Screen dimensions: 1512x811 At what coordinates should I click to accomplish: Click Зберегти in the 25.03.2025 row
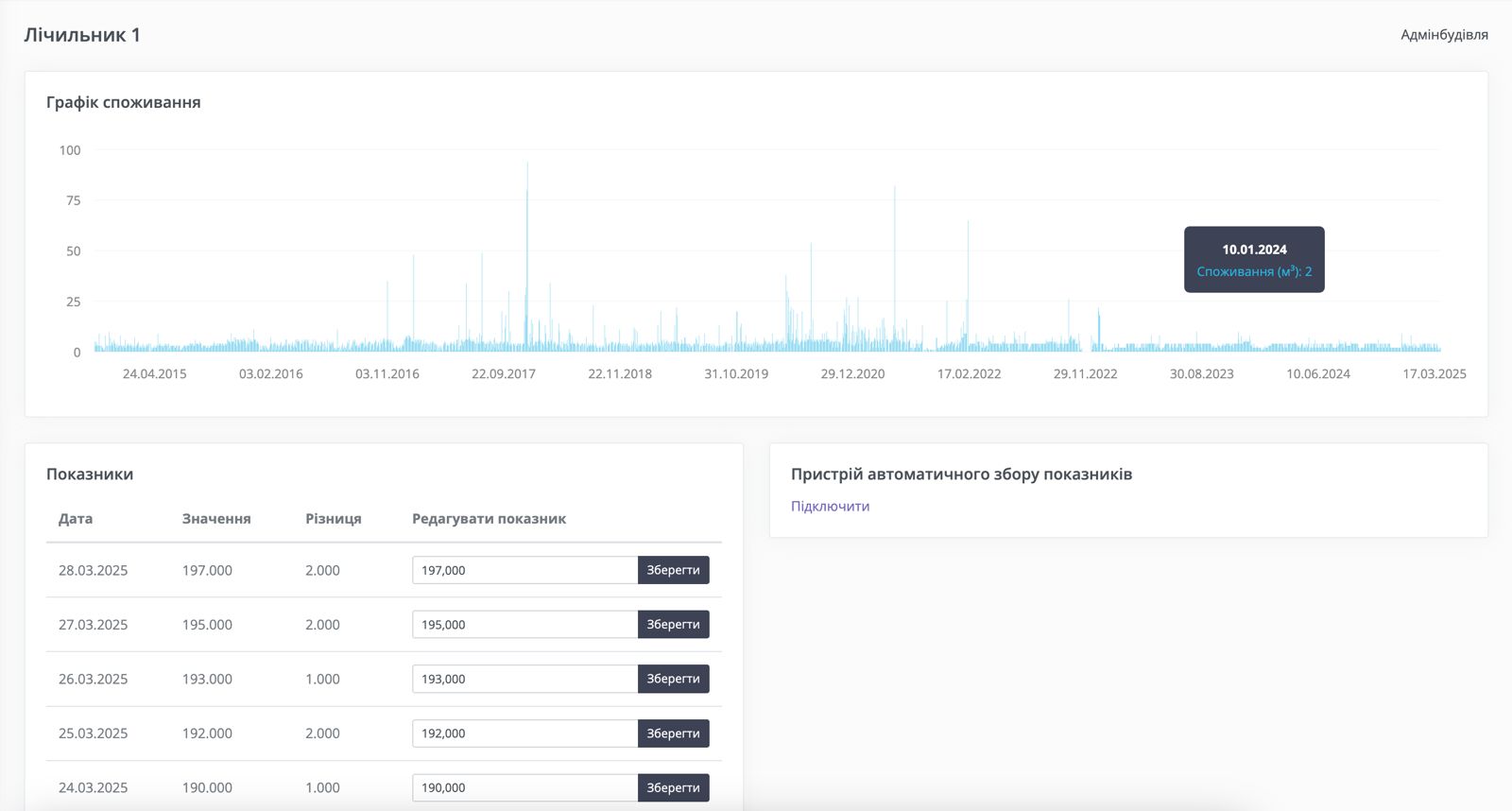click(x=673, y=733)
